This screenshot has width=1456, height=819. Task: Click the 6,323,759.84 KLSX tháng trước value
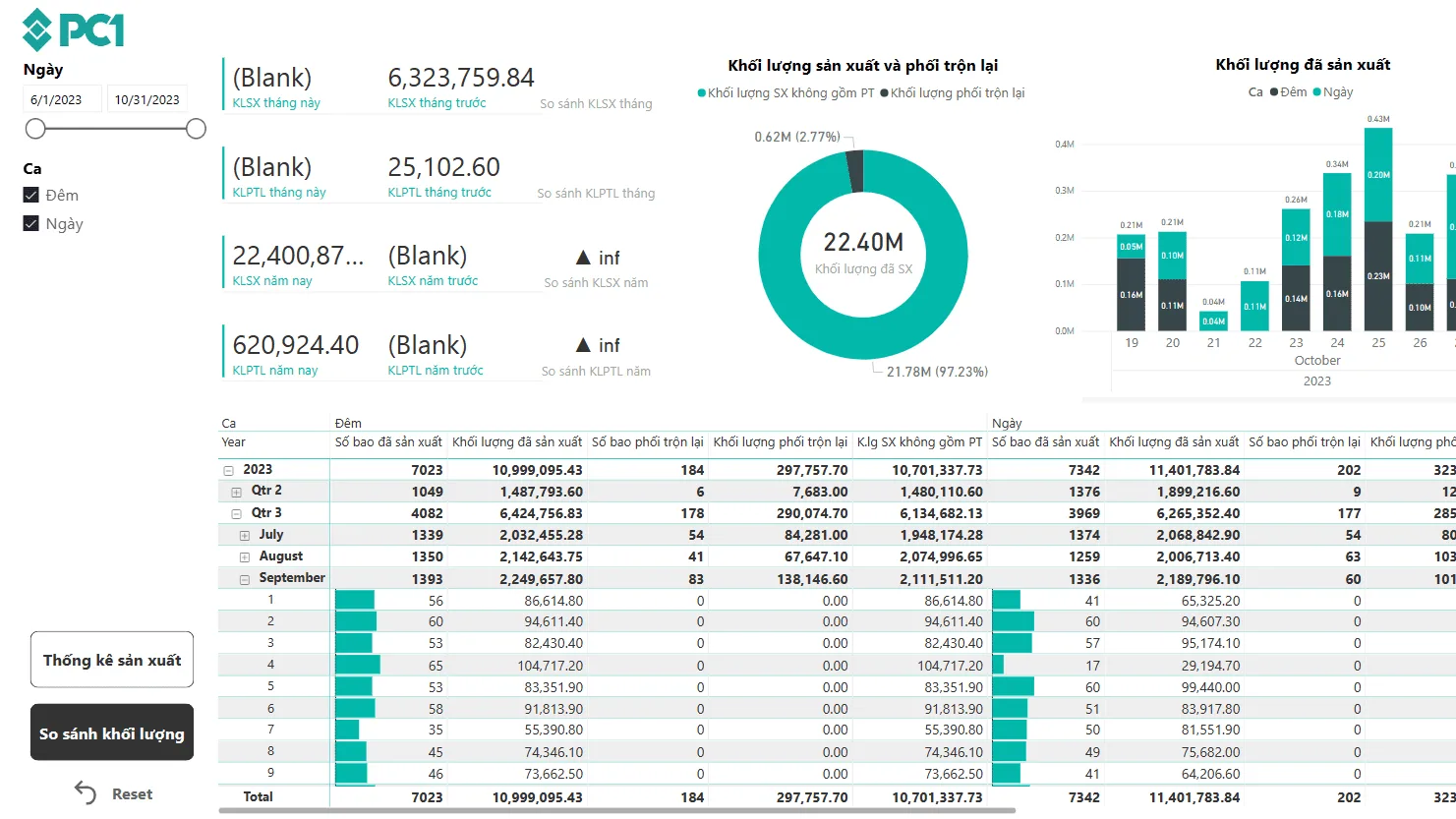pos(461,78)
